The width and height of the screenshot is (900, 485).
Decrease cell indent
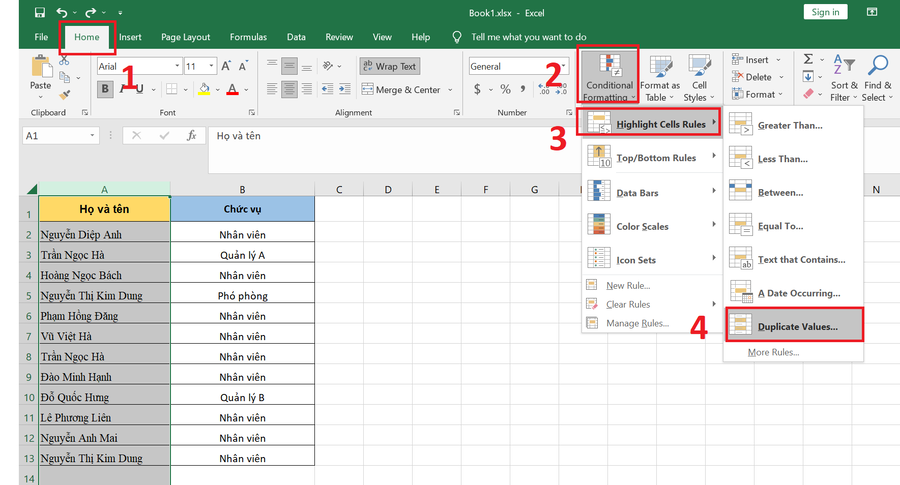pos(328,89)
